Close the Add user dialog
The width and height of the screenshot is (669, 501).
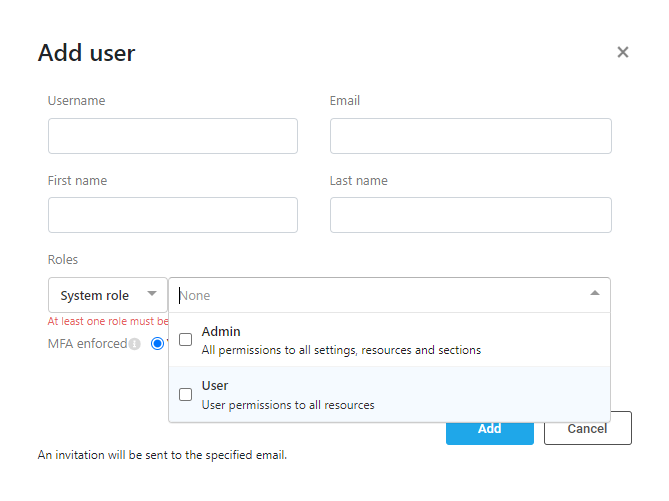pyautogui.click(x=622, y=52)
